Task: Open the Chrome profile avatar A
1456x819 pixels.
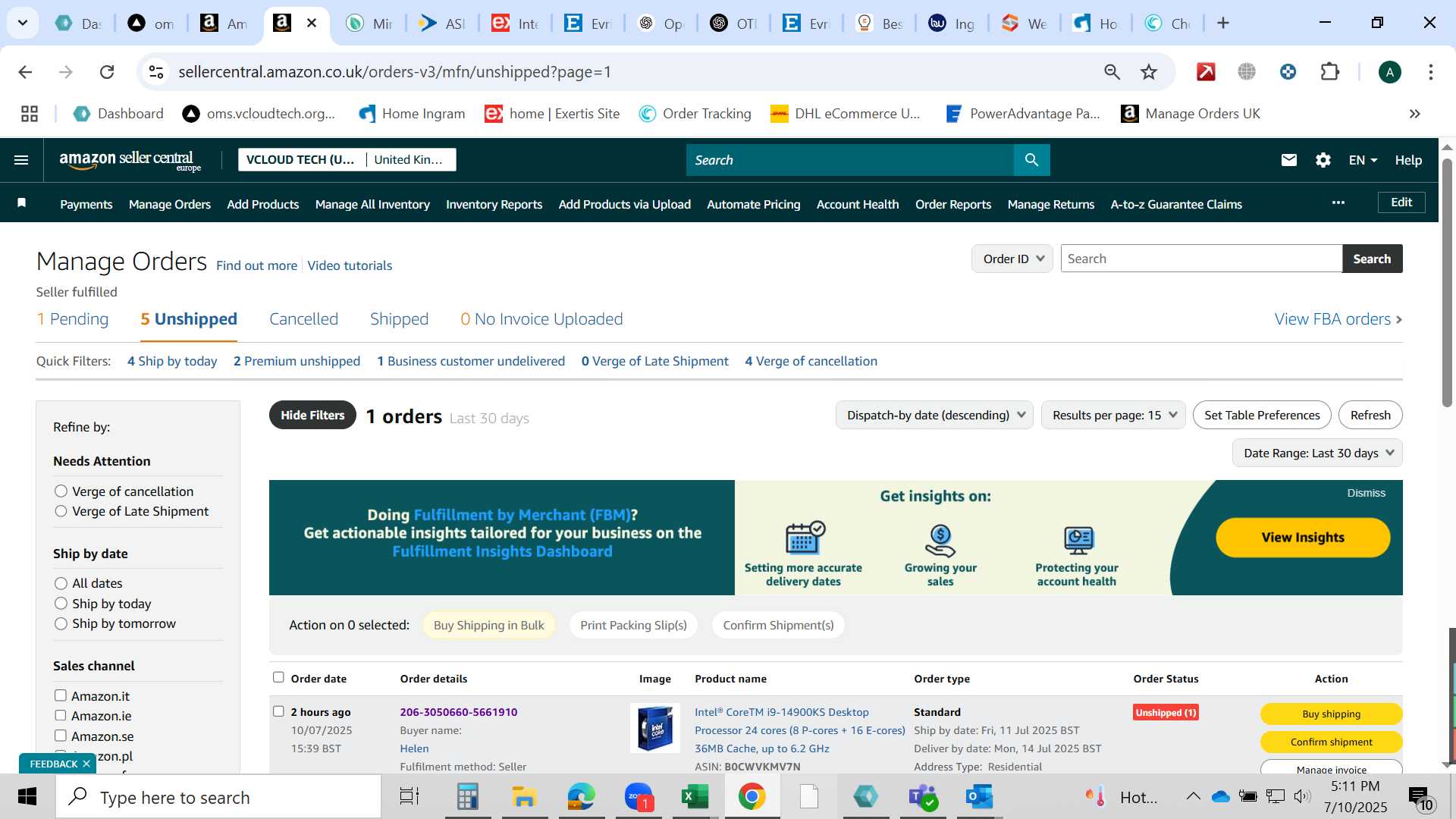Action: tap(1389, 72)
